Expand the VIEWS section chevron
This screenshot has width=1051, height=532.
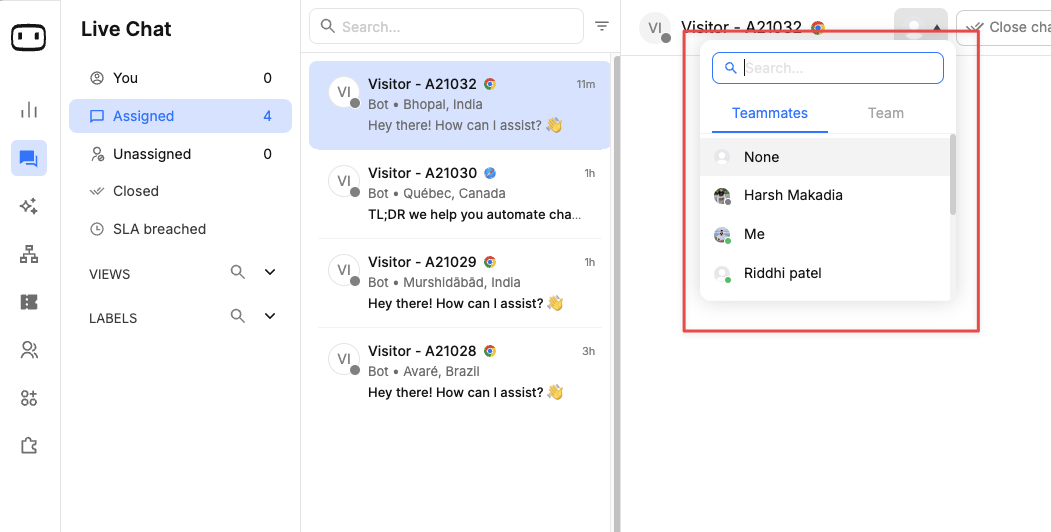coord(270,272)
